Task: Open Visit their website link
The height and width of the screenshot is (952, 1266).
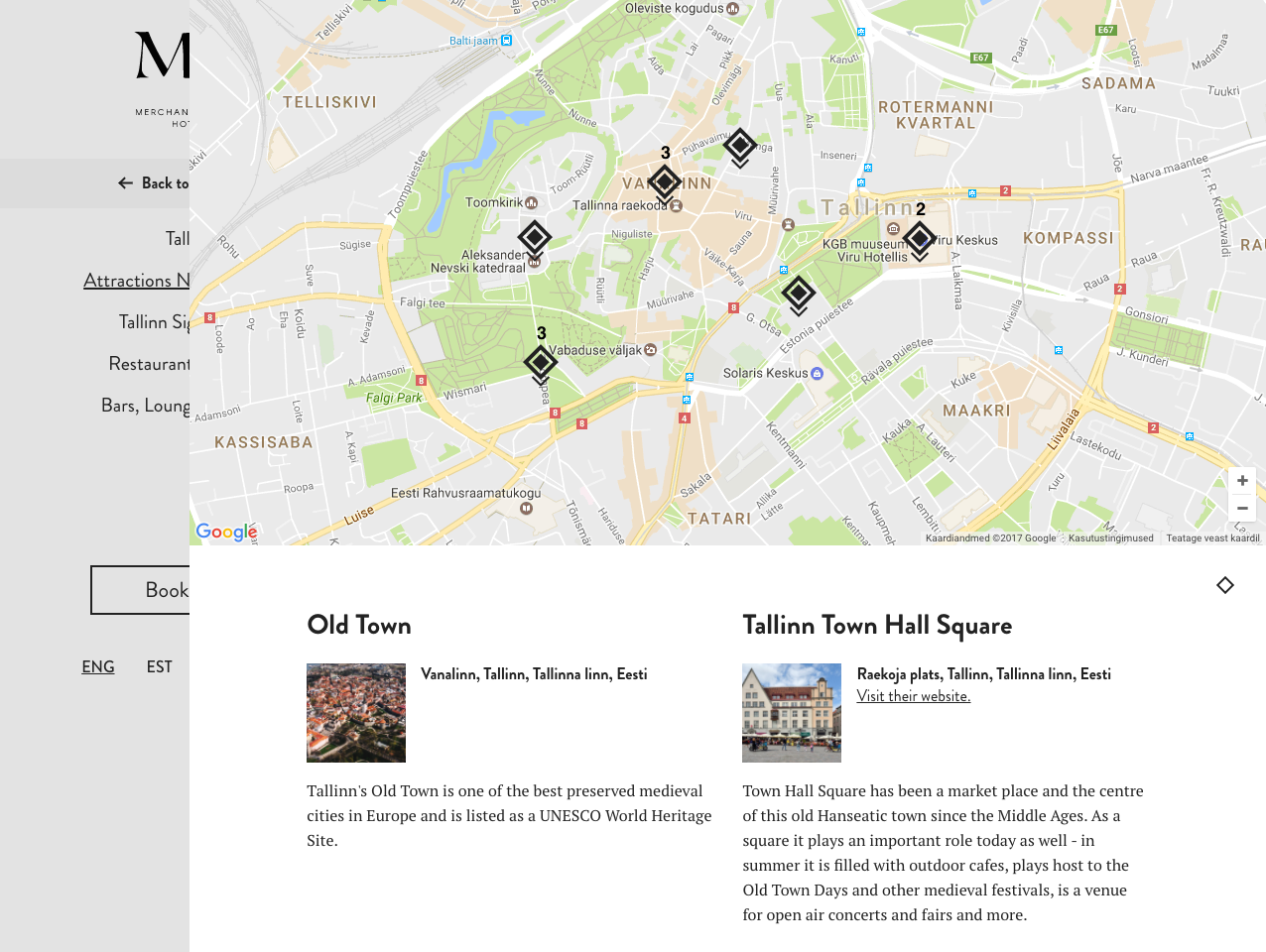Action: pos(914,696)
